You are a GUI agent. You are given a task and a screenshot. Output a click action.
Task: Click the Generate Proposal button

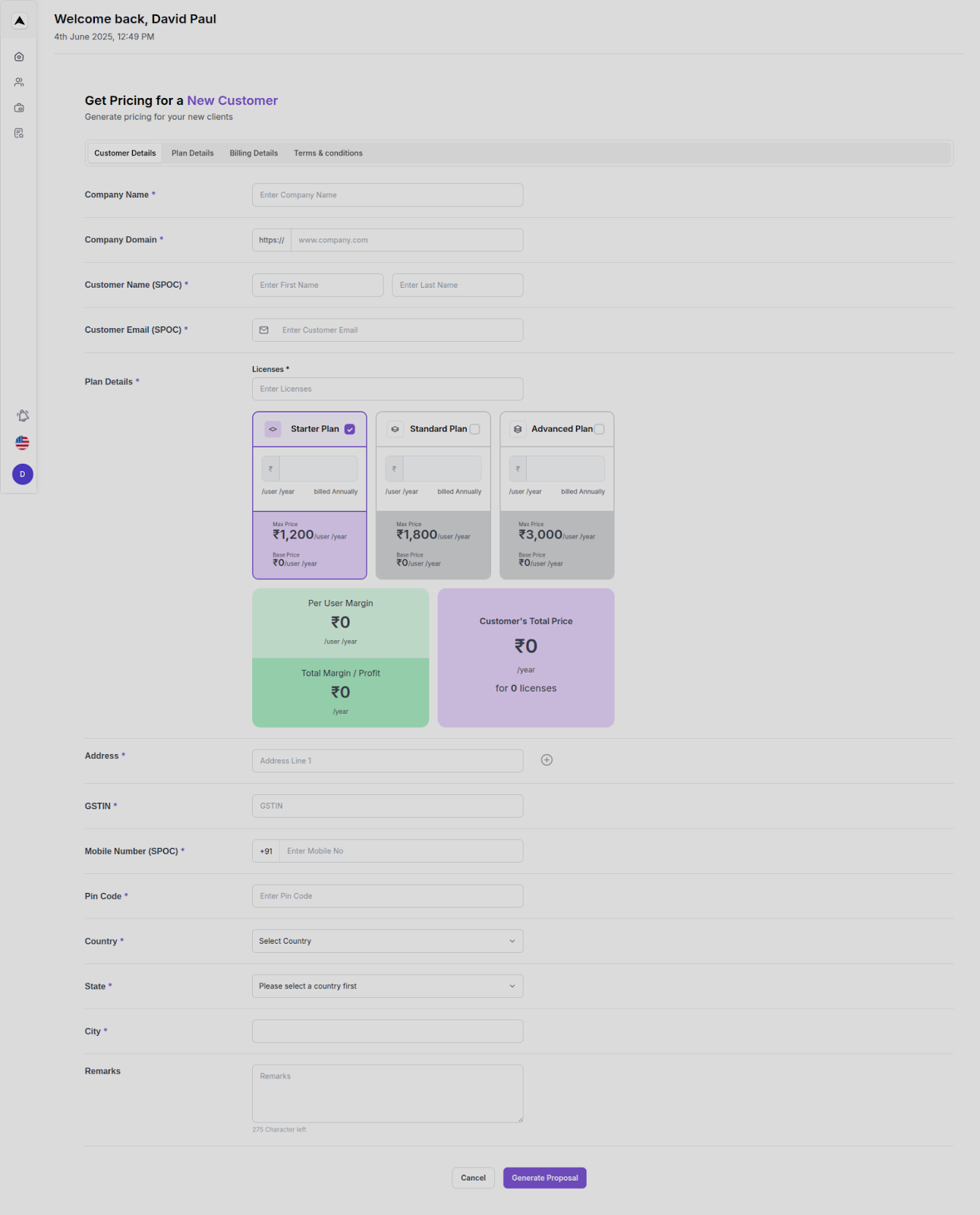[x=545, y=1178]
